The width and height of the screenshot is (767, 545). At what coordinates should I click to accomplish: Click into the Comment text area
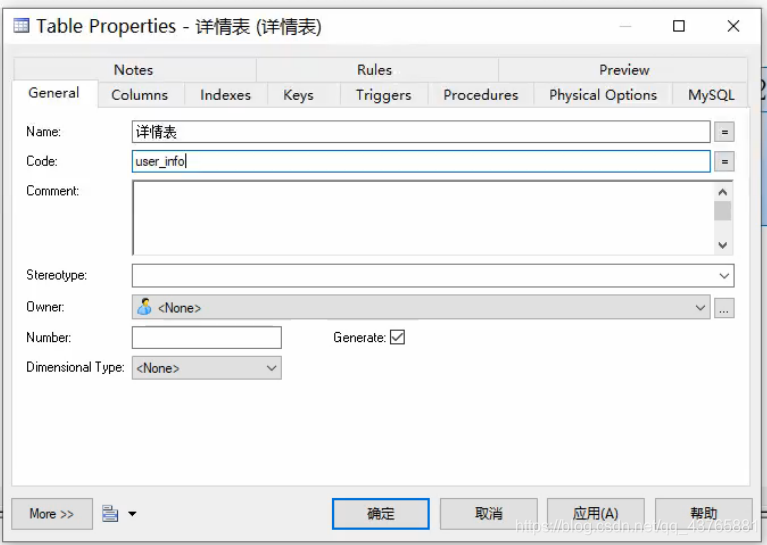coord(423,218)
